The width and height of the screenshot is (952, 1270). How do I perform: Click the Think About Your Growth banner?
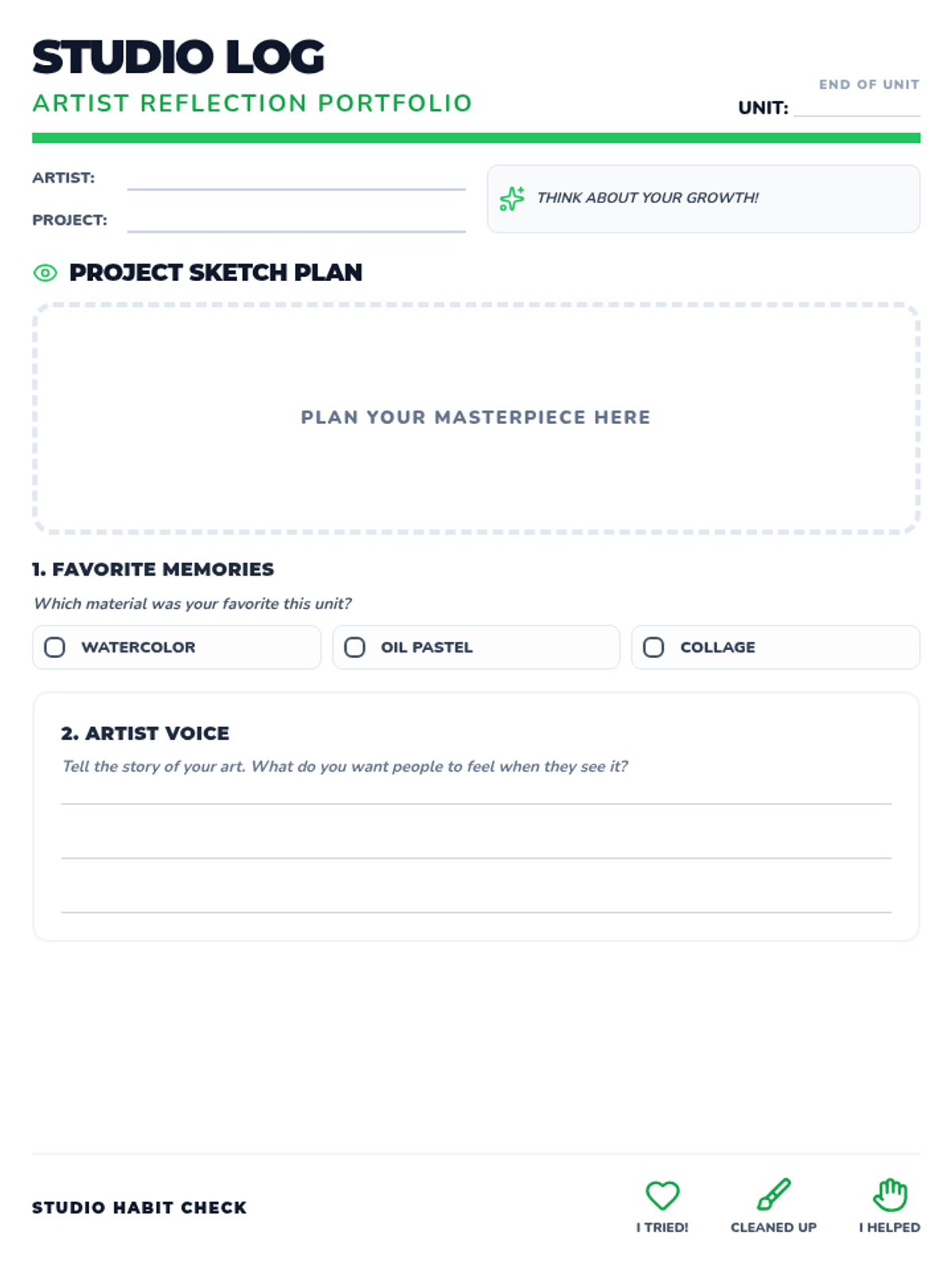click(703, 198)
